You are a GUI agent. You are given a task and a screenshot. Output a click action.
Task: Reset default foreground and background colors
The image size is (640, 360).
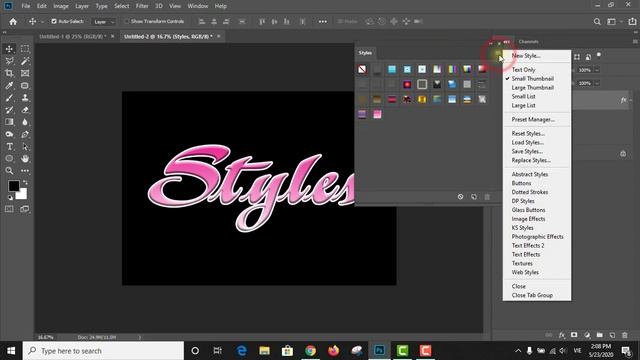pos(10,198)
